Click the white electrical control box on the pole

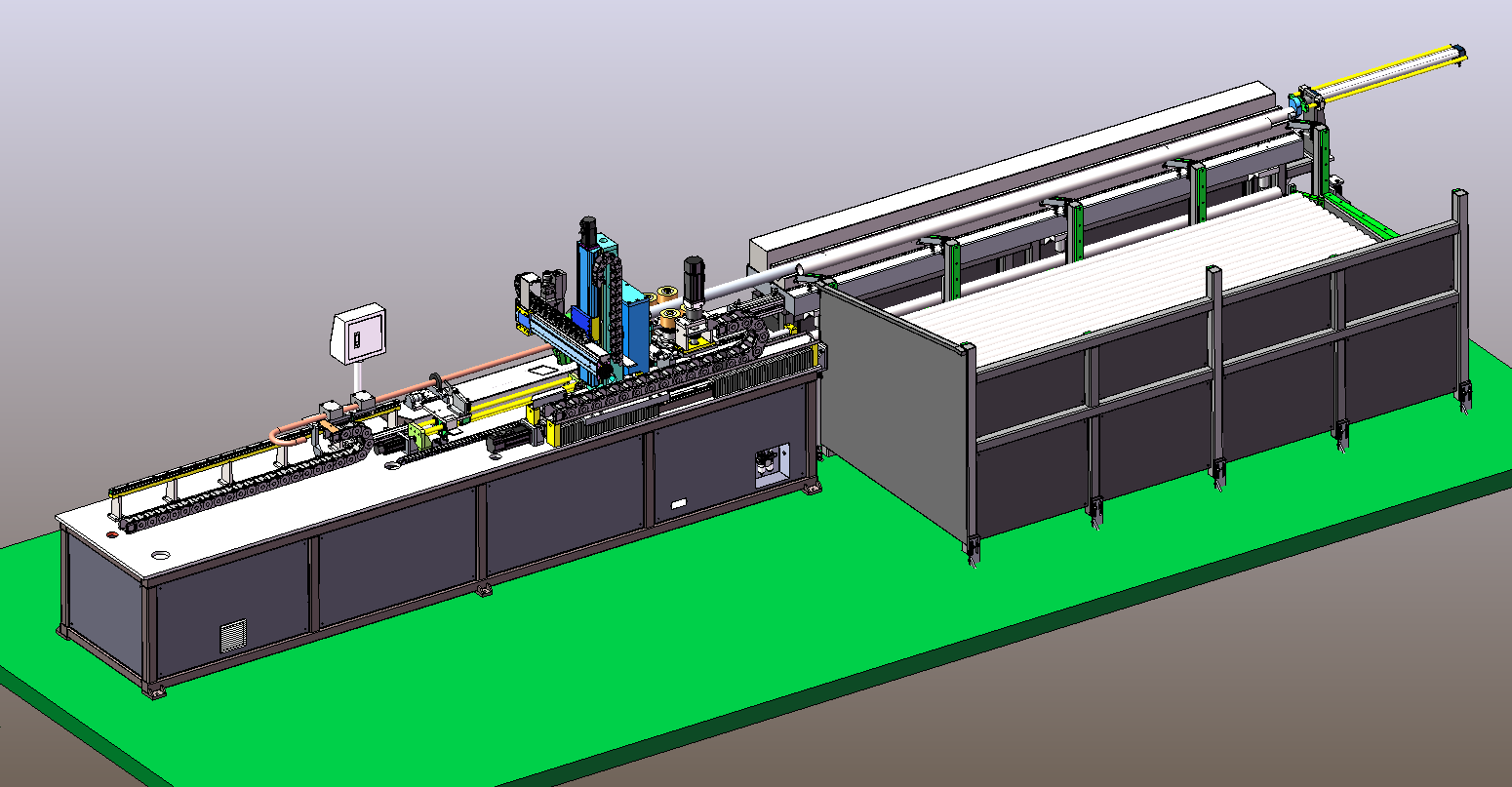(x=359, y=334)
